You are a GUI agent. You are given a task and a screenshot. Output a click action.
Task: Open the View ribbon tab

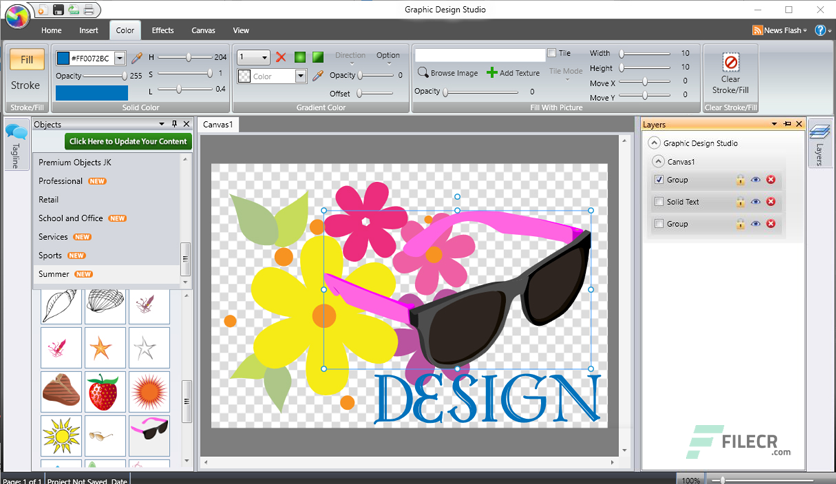[x=240, y=30]
